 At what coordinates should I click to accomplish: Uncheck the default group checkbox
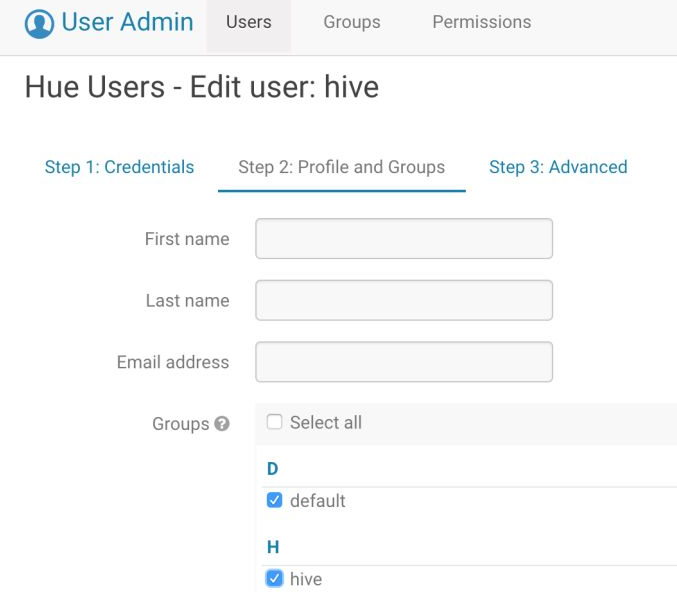tap(275, 500)
